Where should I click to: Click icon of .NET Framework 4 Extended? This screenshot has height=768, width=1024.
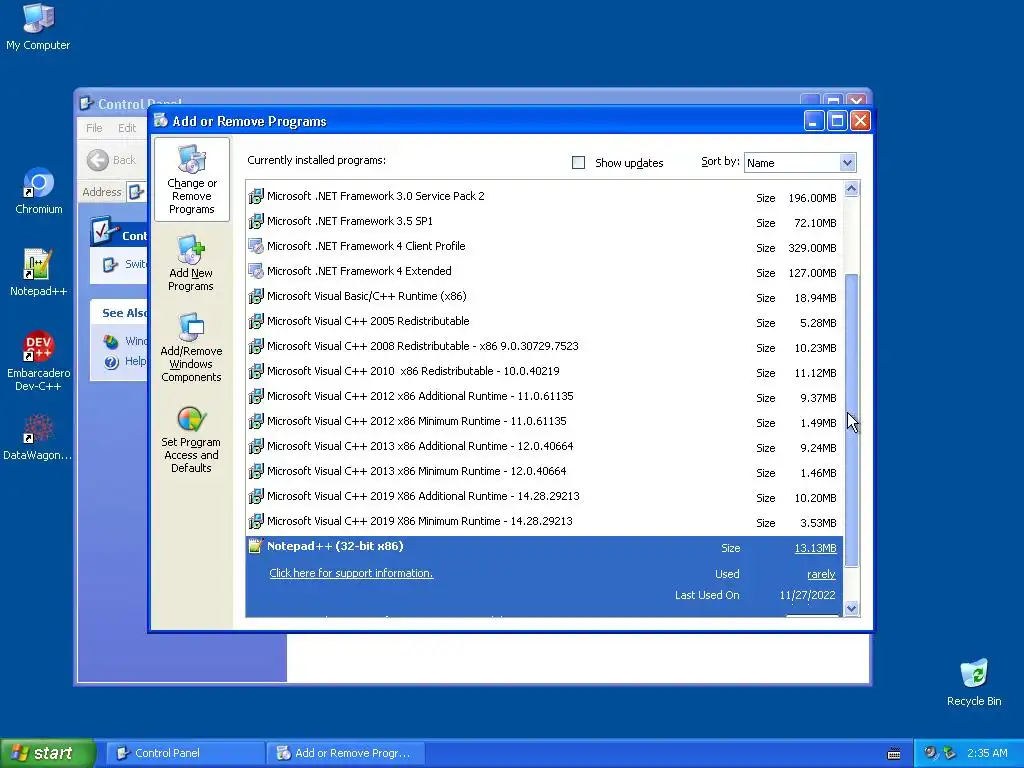pos(256,271)
